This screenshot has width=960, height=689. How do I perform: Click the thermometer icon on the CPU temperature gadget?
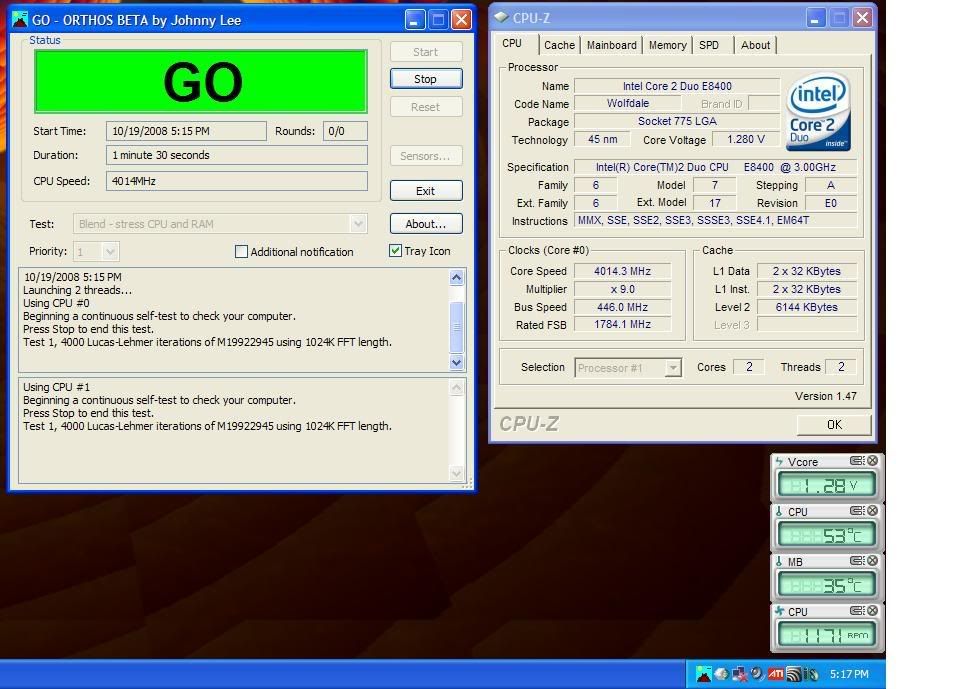[779, 511]
